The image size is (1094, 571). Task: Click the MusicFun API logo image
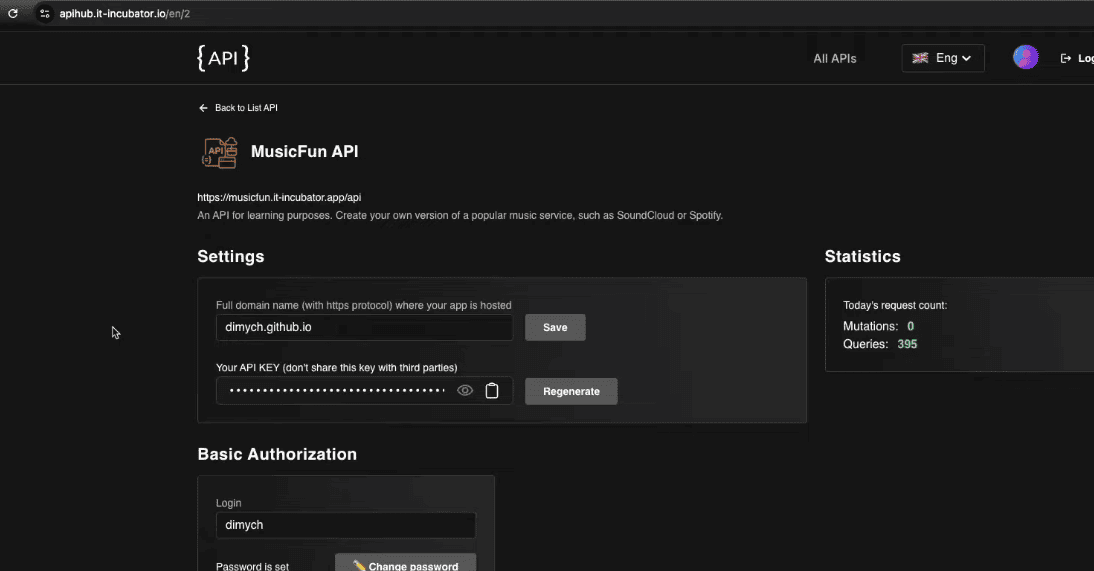coord(220,152)
